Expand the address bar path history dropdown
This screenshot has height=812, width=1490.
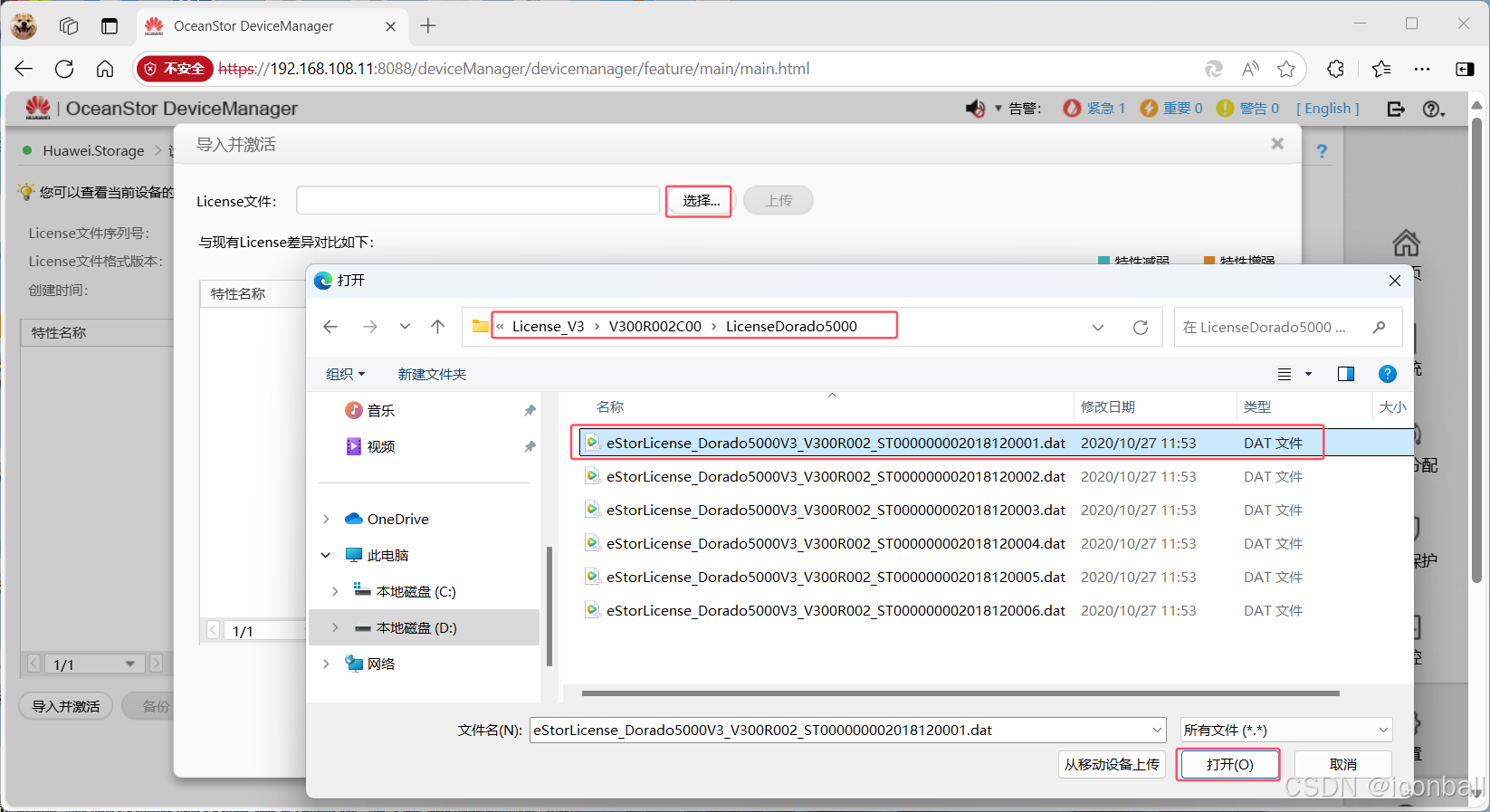click(x=1098, y=328)
